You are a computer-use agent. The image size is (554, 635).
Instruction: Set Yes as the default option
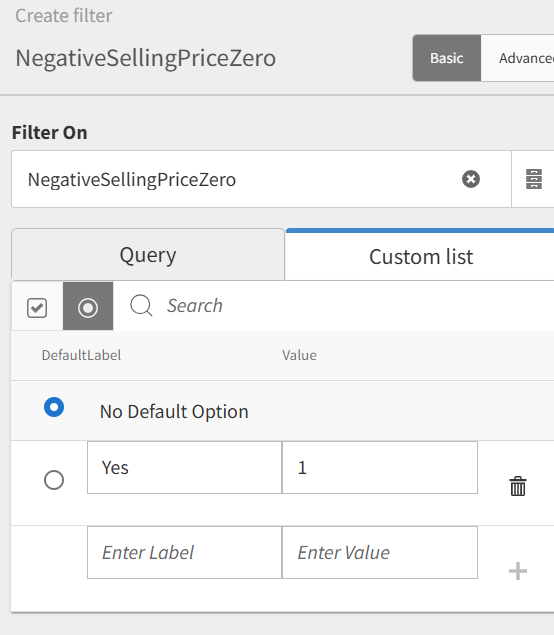pyautogui.click(x=54, y=480)
